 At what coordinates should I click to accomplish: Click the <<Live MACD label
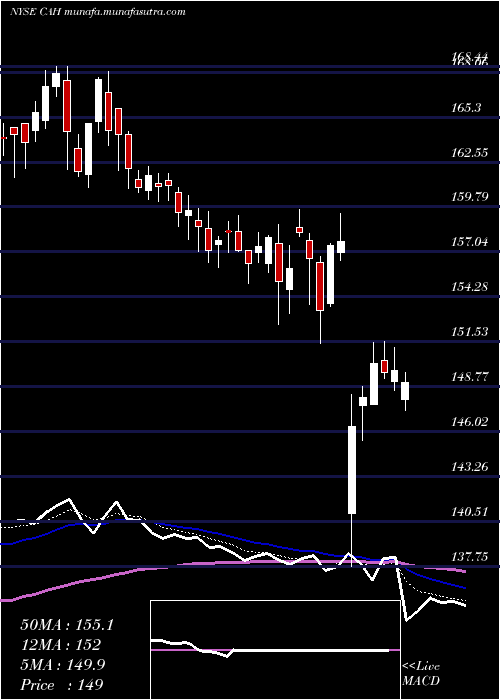point(421,674)
